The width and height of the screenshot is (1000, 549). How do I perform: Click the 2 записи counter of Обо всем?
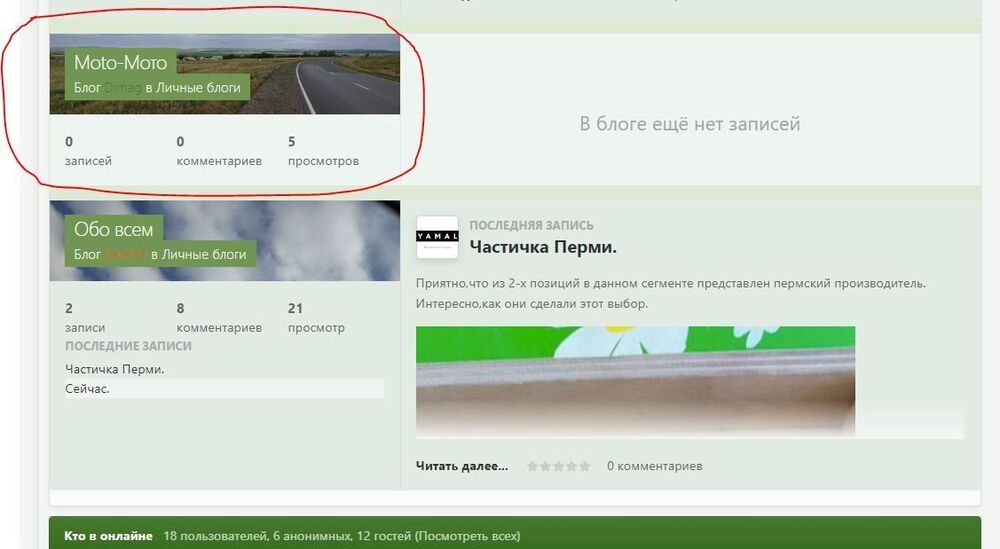pyautogui.click(x=85, y=318)
